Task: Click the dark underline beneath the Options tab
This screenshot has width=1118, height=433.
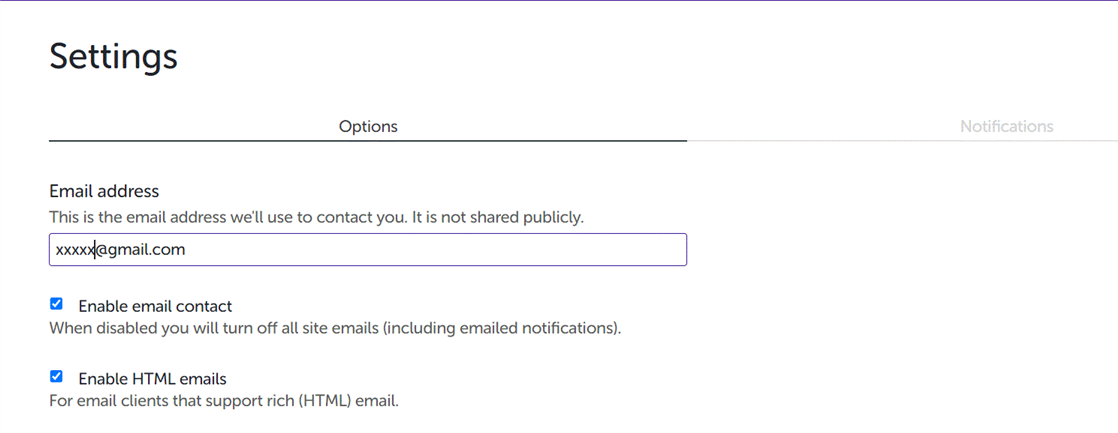Action: coord(368,141)
